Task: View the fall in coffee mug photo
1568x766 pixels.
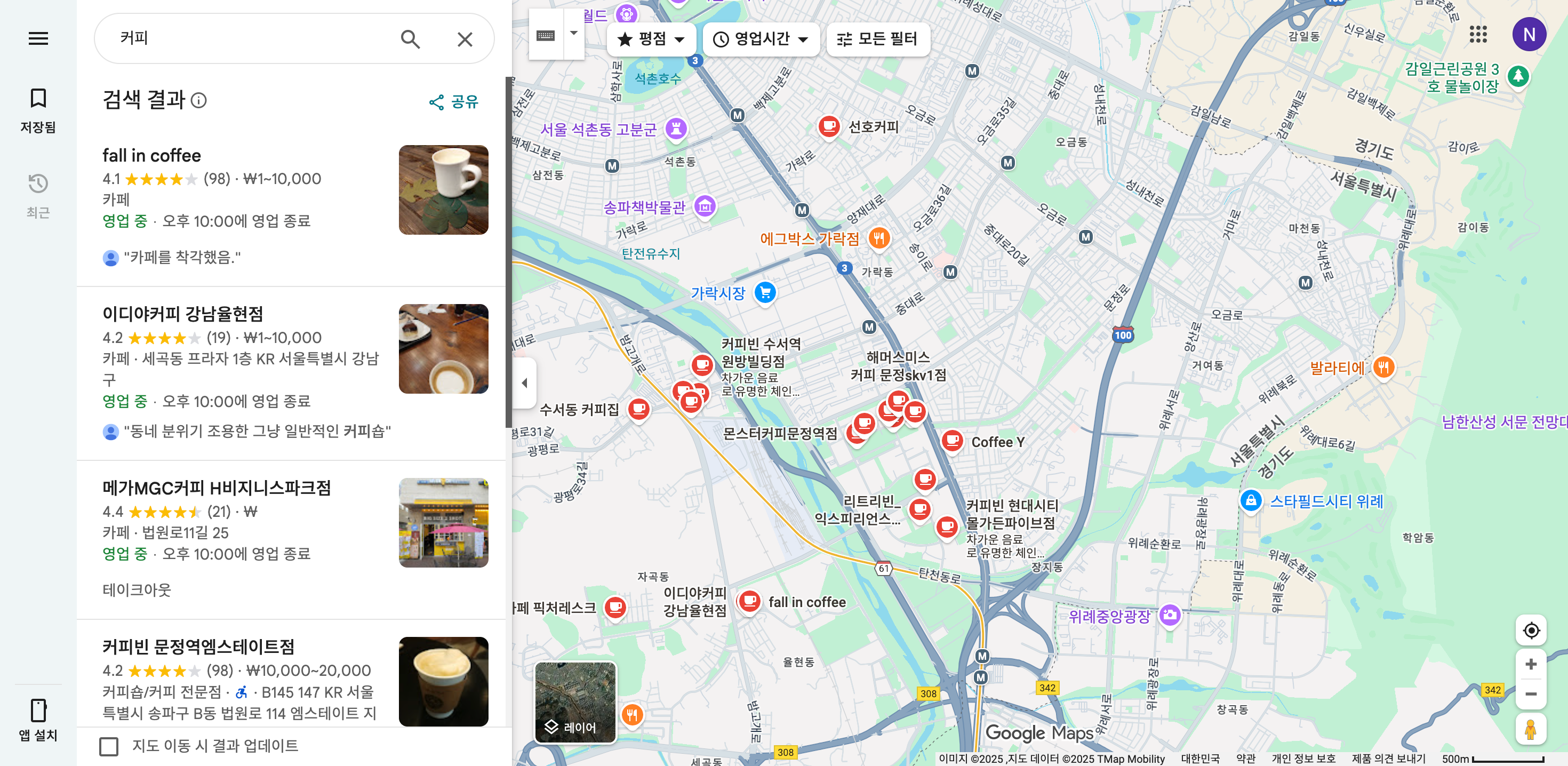Action: pyautogui.click(x=443, y=189)
